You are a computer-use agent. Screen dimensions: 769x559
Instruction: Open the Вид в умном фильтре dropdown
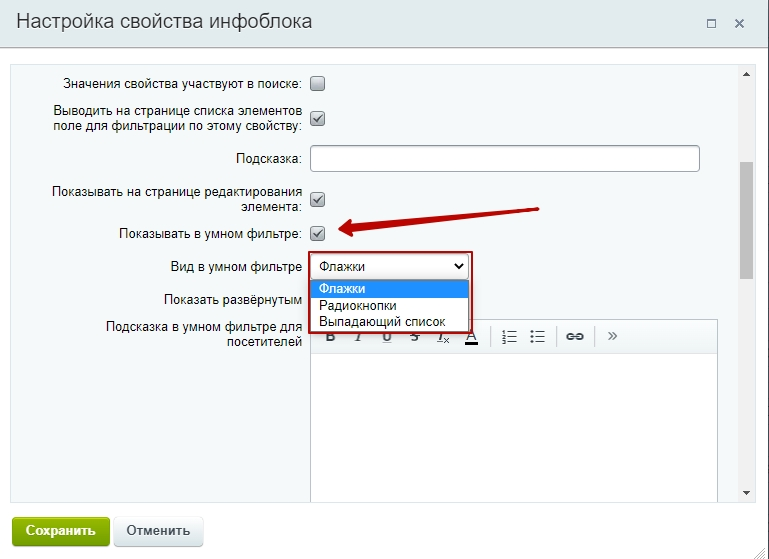click(x=389, y=266)
